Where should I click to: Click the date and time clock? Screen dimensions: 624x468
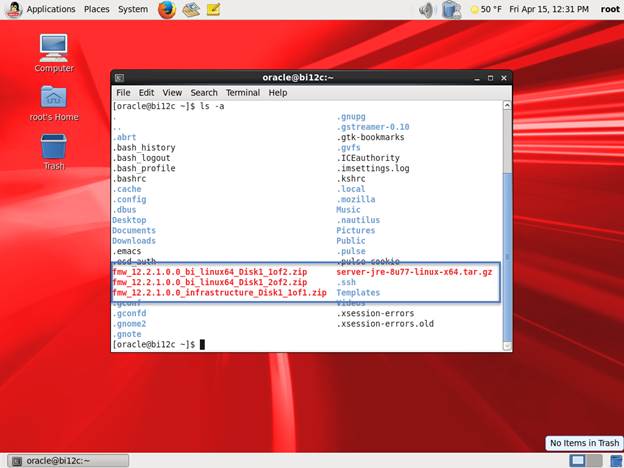coord(548,9)
